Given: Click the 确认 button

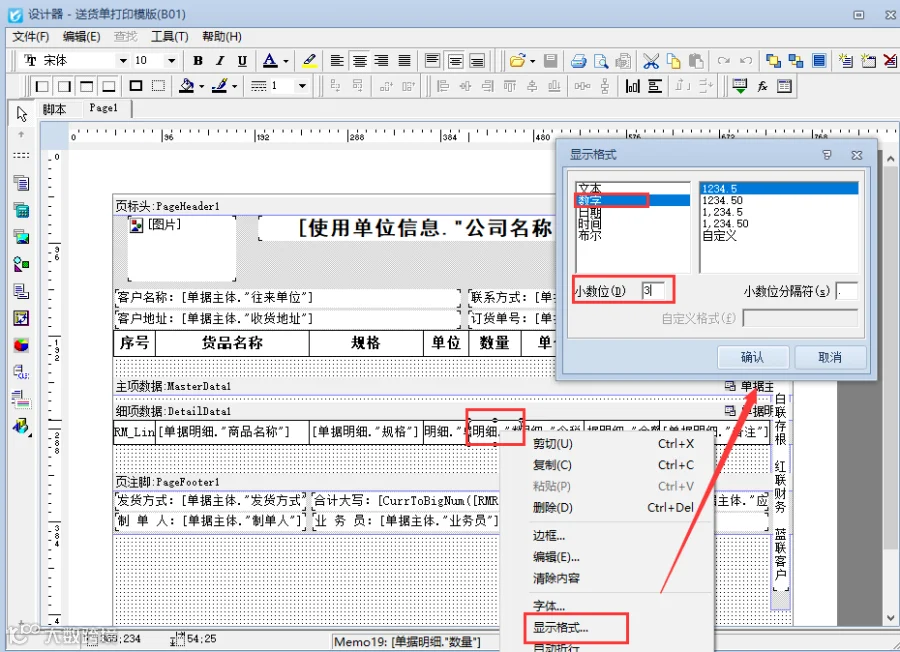Looking at the screenshot, I should click(752, 358).
